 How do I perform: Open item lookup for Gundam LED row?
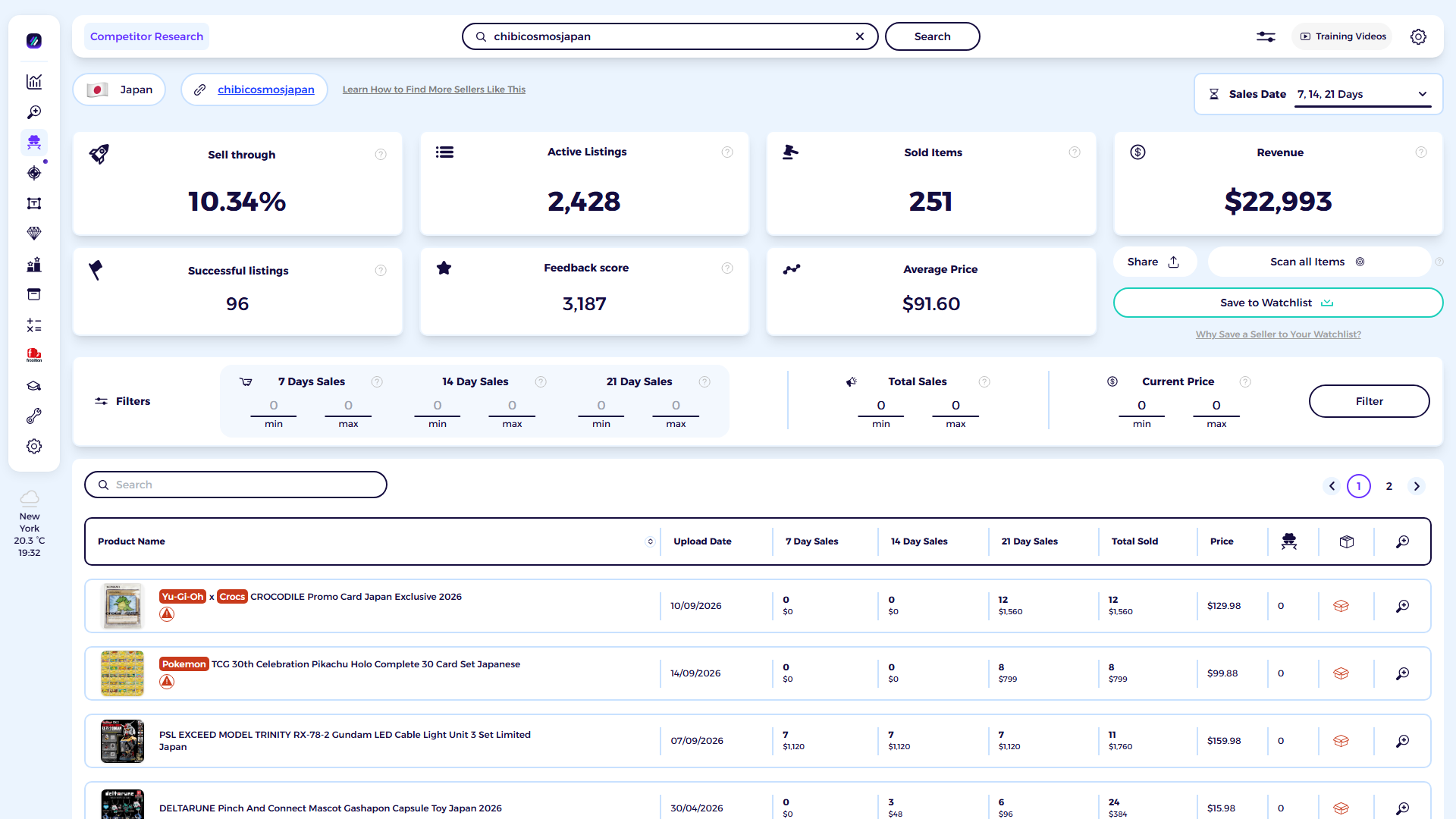(1403, 741)
